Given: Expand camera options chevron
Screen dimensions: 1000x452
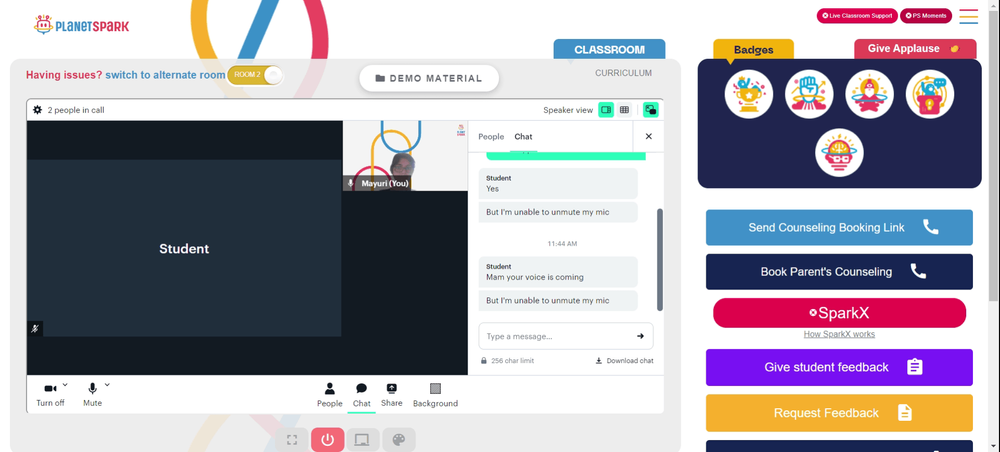Looking at the screenshot, I should pos(65,384).
